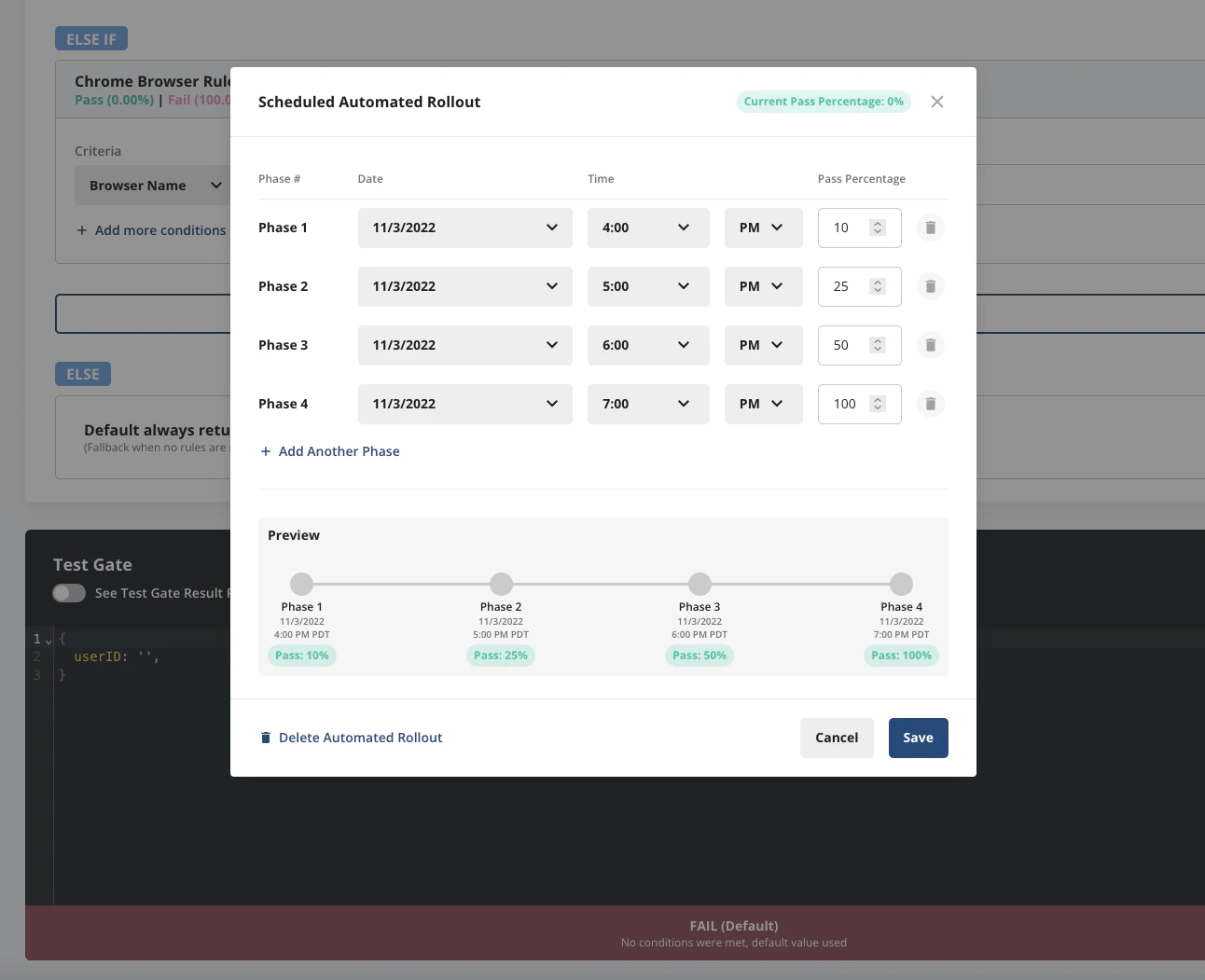Open Browser Name criteria dropdown in background
Screen dimensions: 1205x980
coord(152,186)
